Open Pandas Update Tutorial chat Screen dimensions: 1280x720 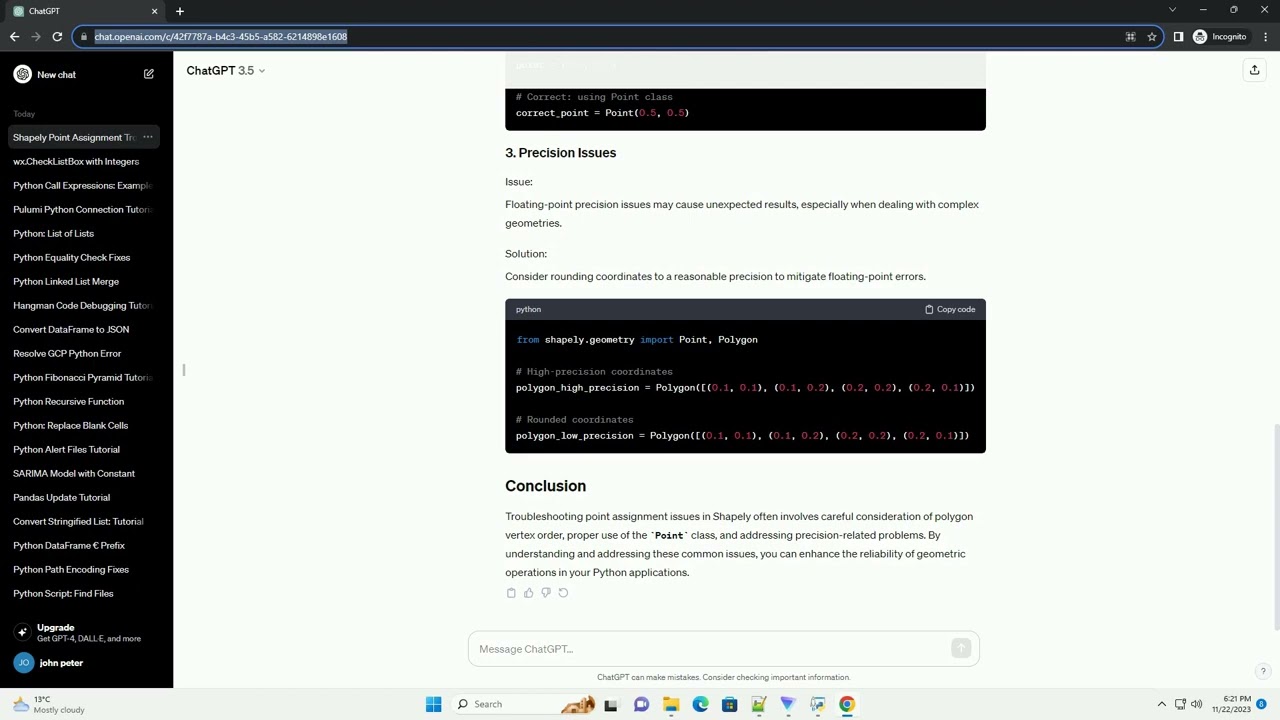pos(86,497)
